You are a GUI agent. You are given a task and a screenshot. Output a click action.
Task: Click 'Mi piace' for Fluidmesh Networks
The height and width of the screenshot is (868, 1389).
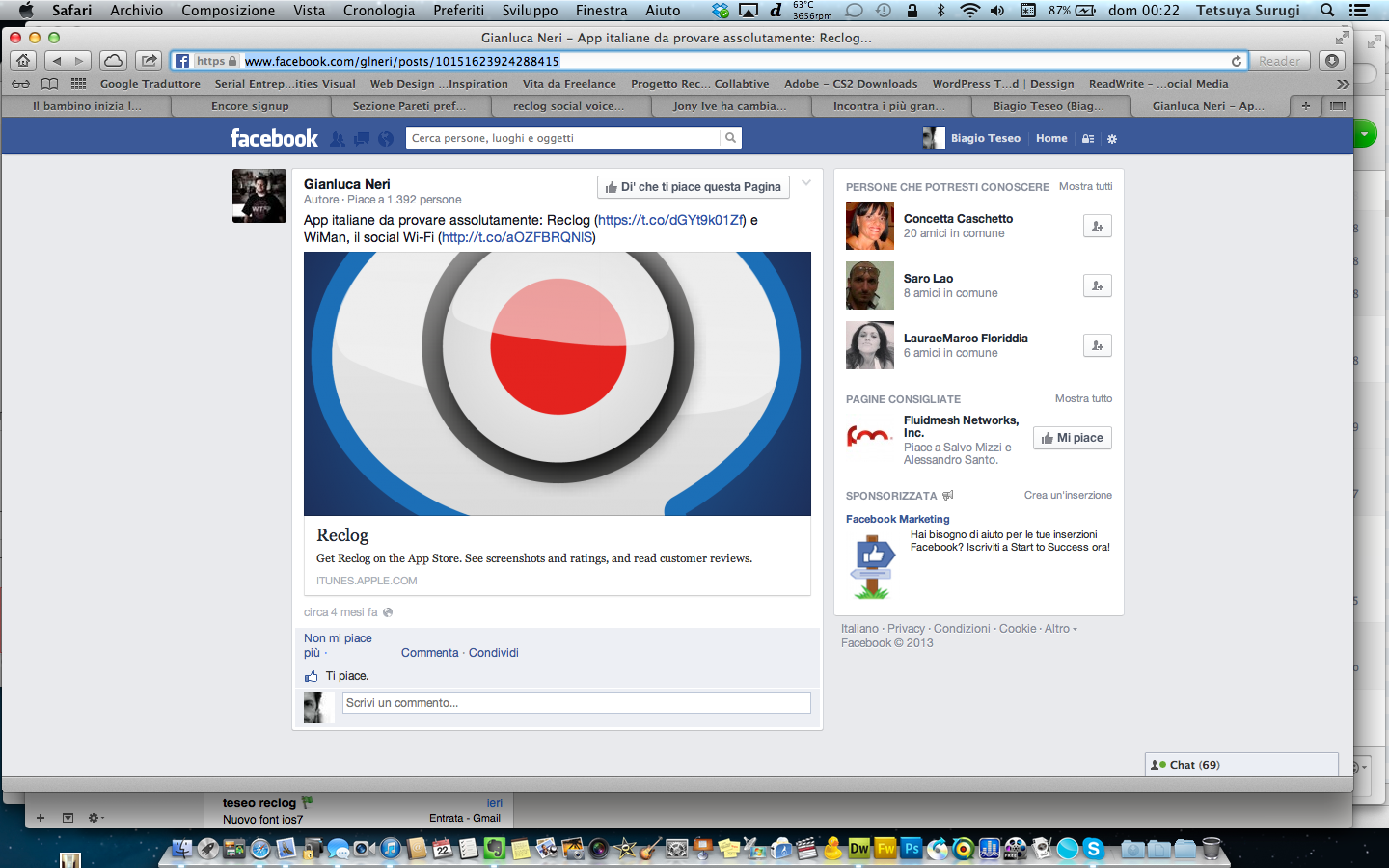[x=1073, y=438]
